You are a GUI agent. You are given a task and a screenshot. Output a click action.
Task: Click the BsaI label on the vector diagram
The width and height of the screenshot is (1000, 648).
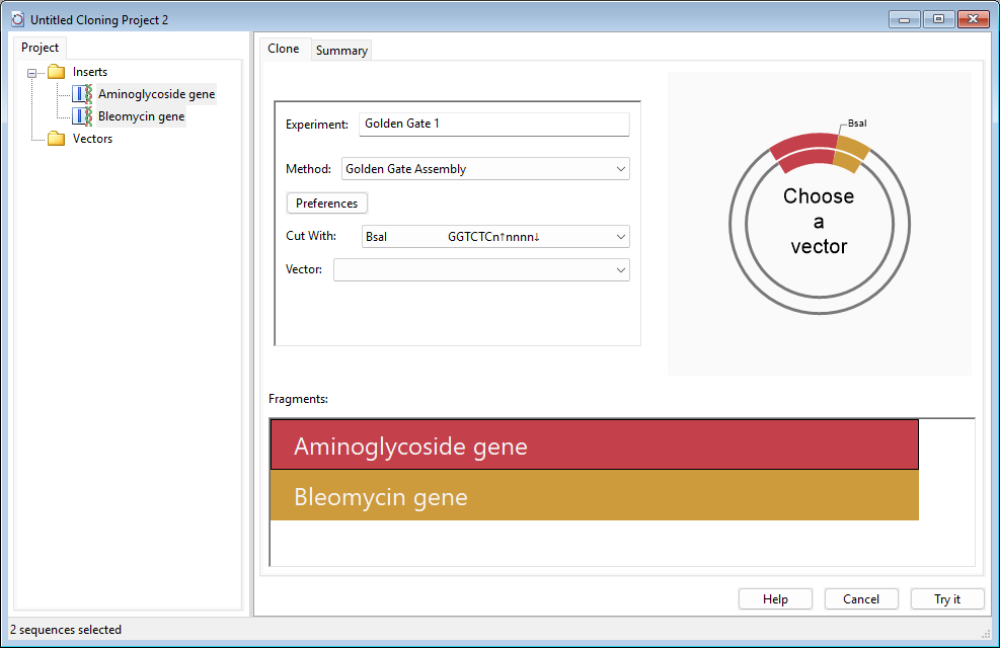(857, 123)
